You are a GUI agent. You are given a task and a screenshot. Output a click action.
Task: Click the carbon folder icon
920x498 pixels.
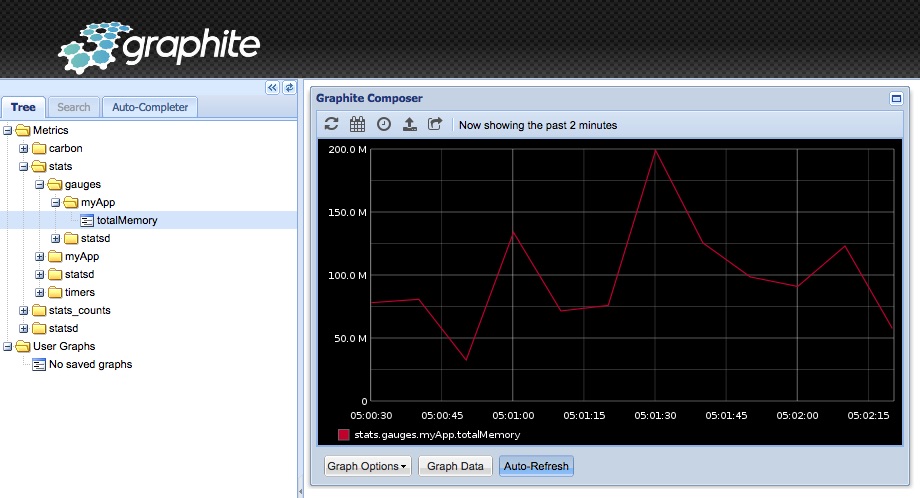click(39, 148)
